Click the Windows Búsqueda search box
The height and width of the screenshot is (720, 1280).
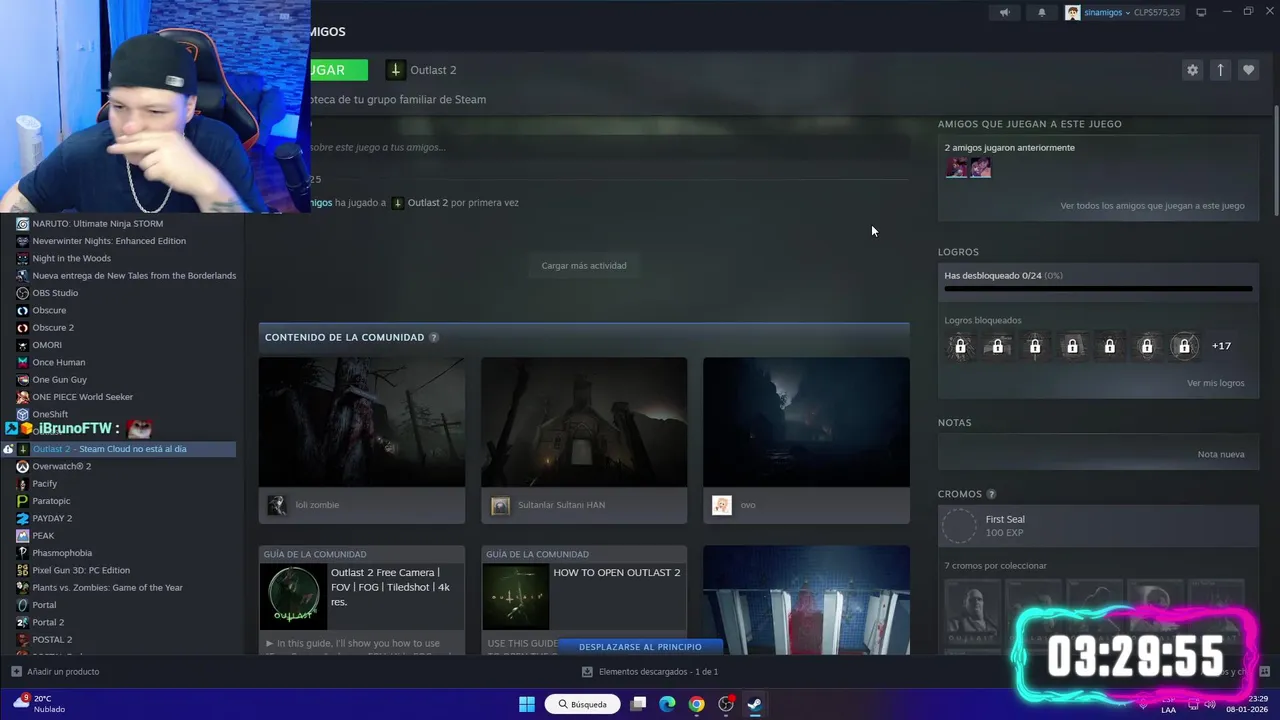click(x=582, y=704)
